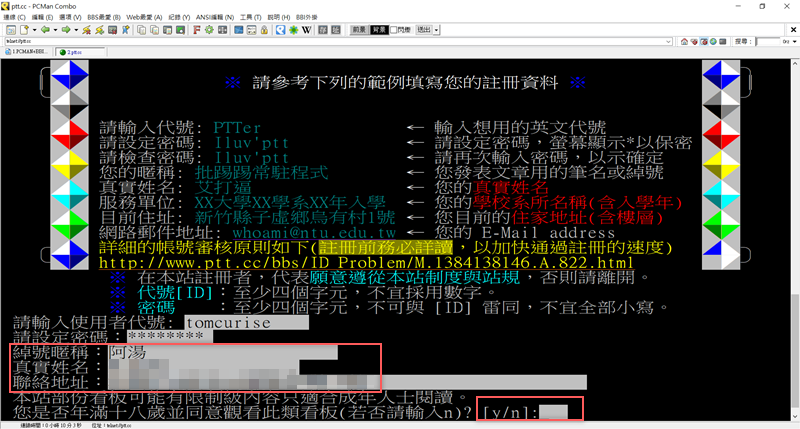Click the terminal scrollbar down arrow
This screenshot has height=429, width=800.
pyautogui.click(x=795, y=417)
